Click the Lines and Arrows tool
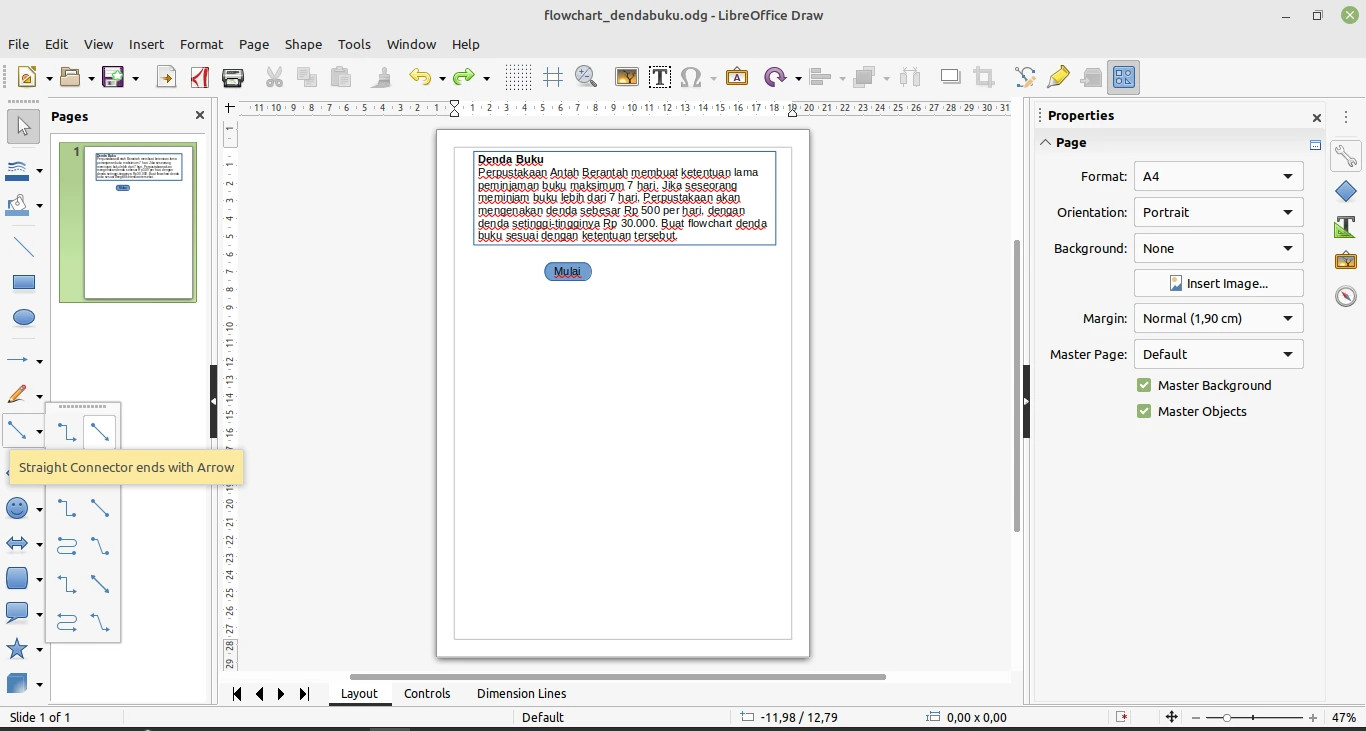The width and height of the screenshot is (1366, 731). pos(18,360)
